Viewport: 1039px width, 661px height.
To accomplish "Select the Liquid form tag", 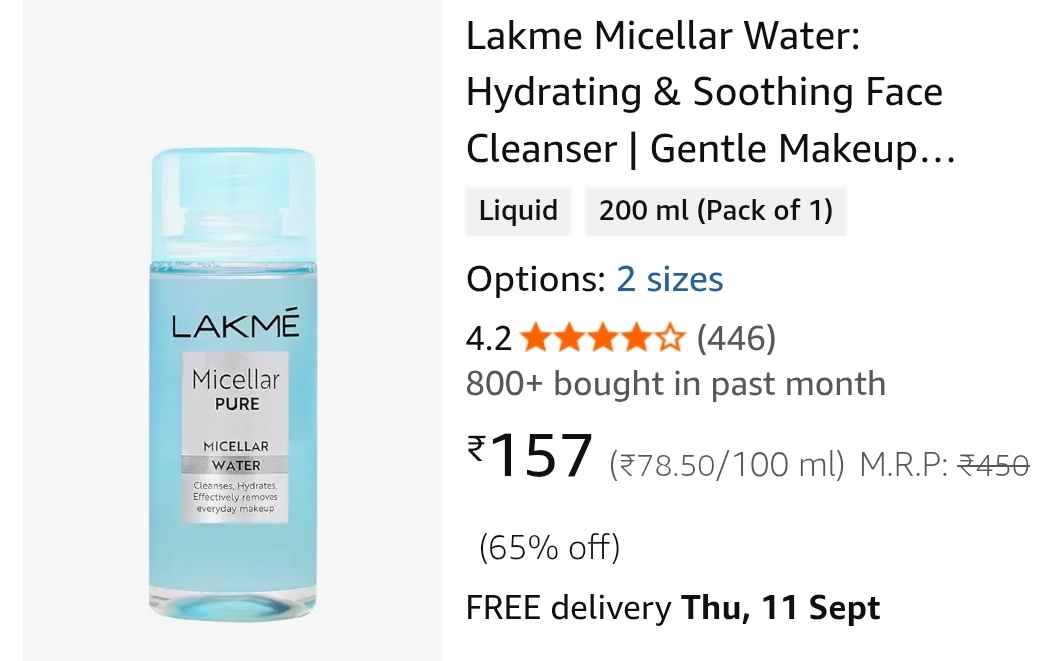I will (518, 211).
